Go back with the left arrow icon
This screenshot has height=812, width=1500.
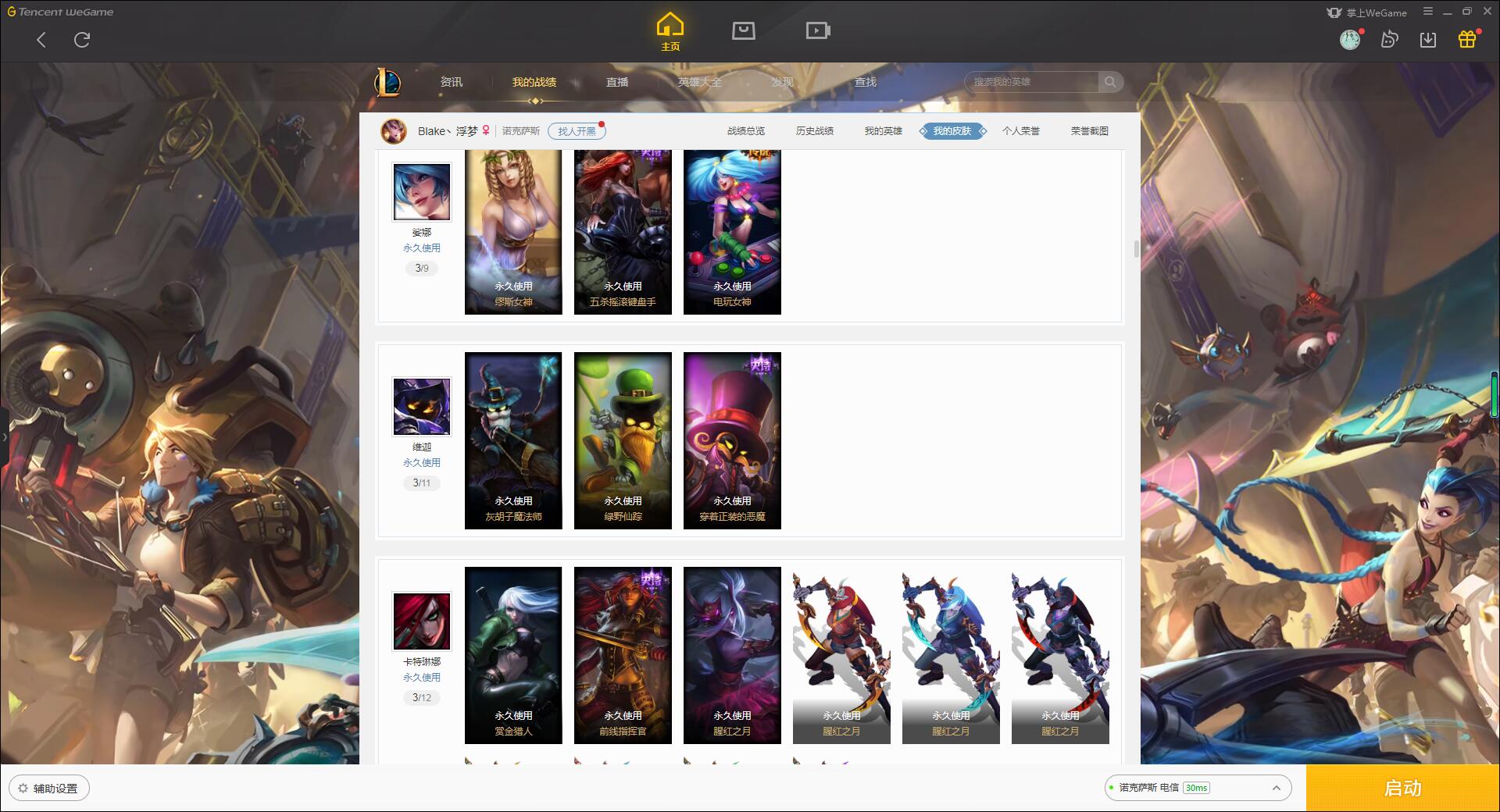click(x=41, y=40)
